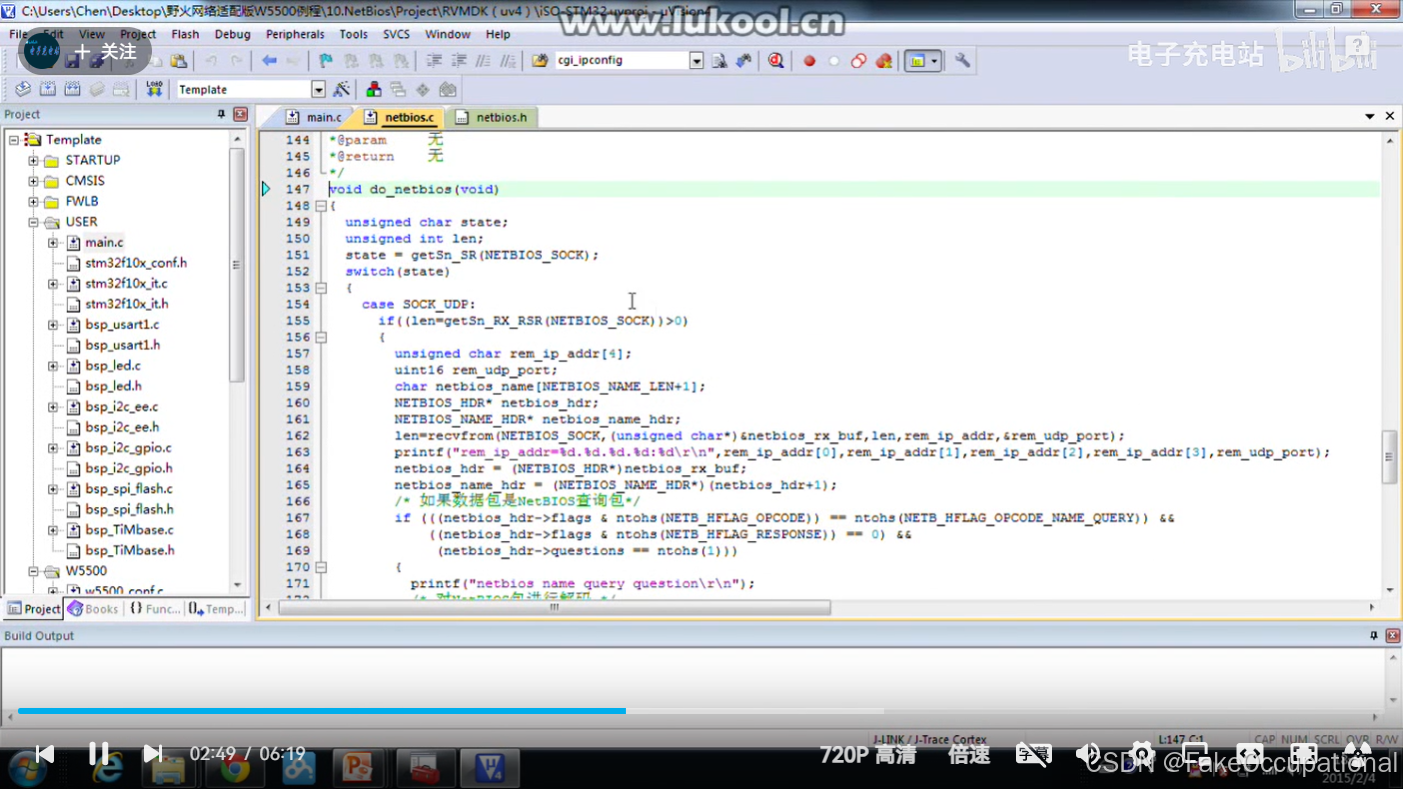
Task: Navigate backwards with the blue arrow icon
Action: coord(269,61)
